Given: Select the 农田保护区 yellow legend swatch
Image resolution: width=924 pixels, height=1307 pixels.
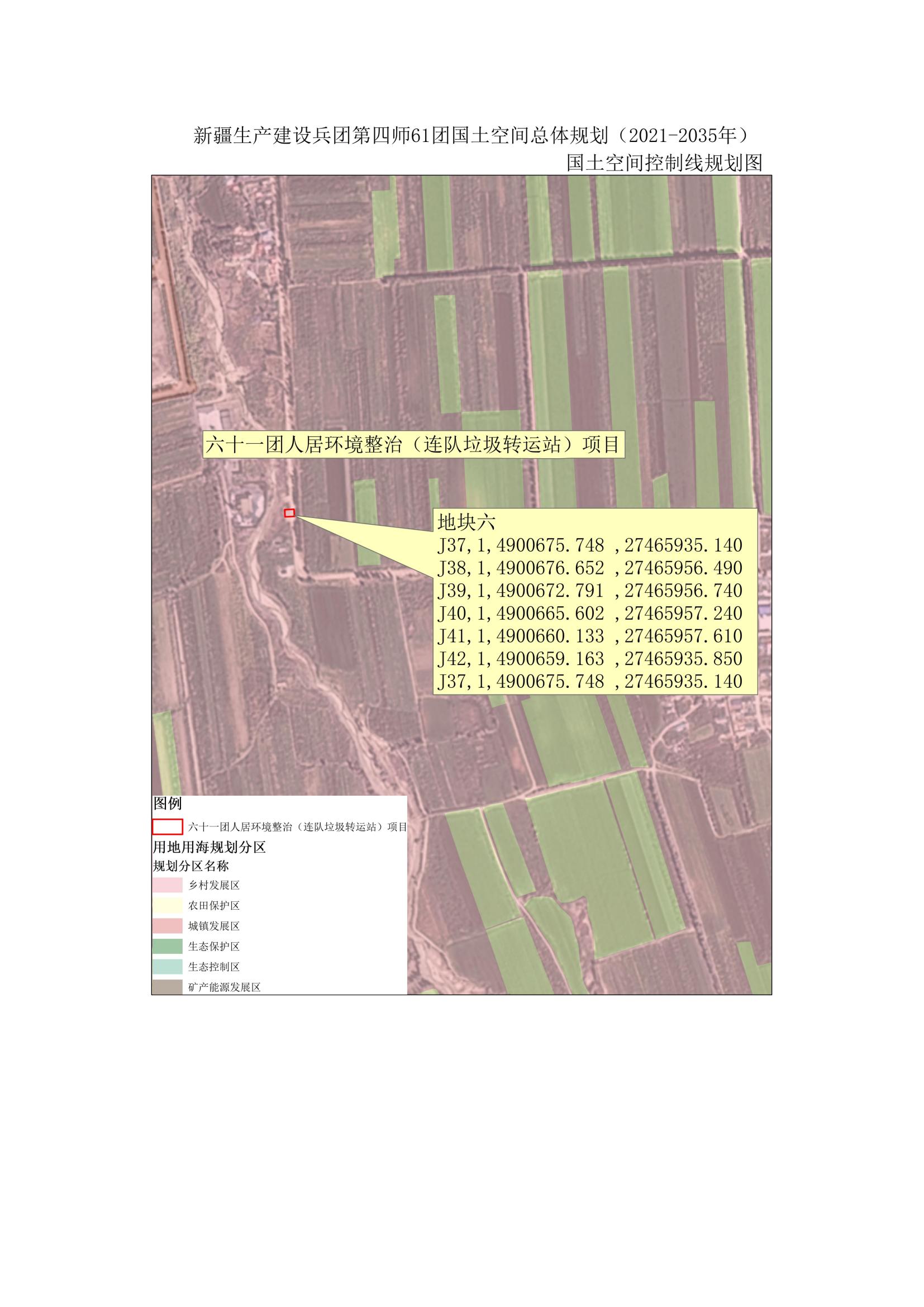Looking at the screenshot, I should pos(167,906).
